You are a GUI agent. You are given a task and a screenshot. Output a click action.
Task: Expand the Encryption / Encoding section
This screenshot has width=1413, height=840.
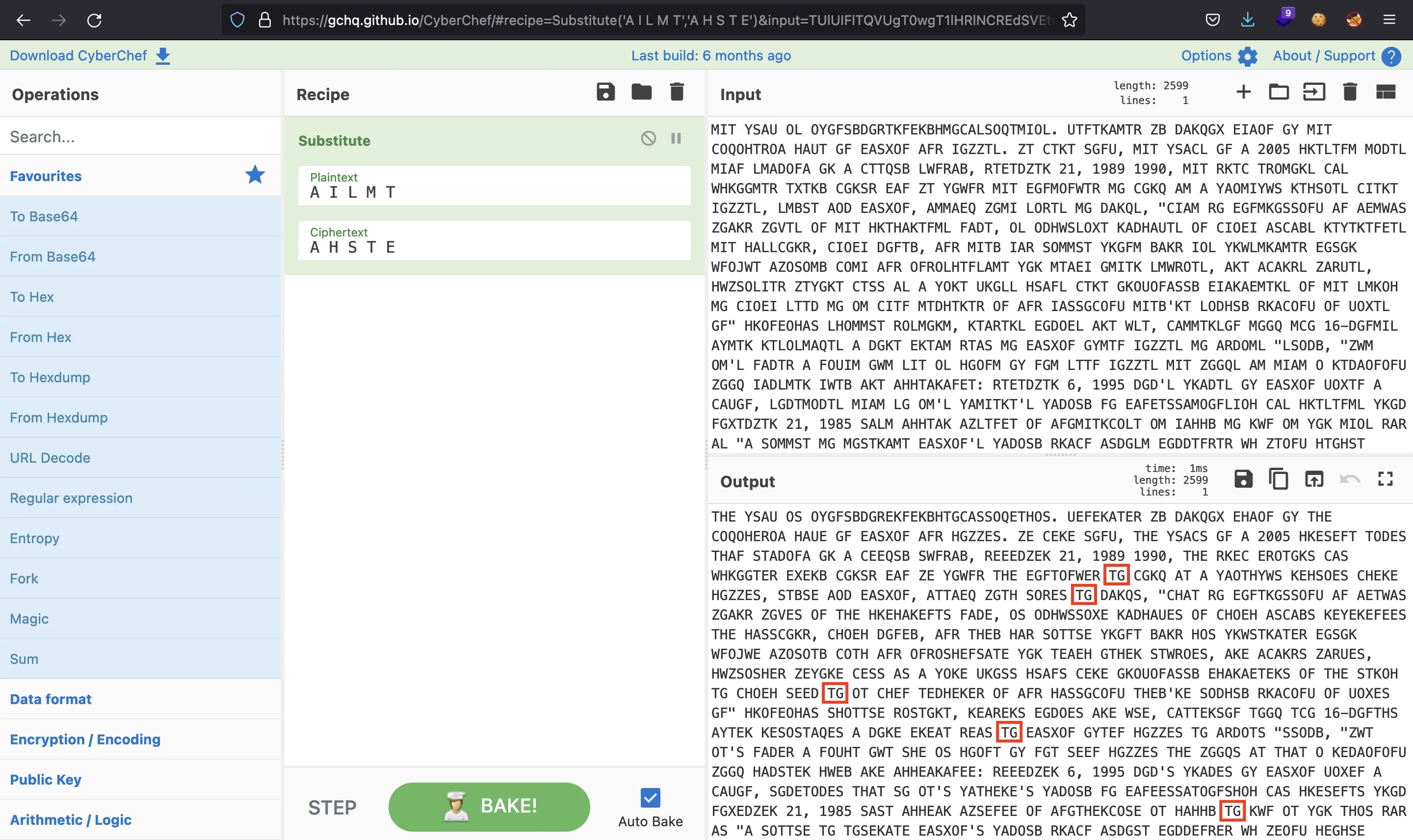pos(85,739)
